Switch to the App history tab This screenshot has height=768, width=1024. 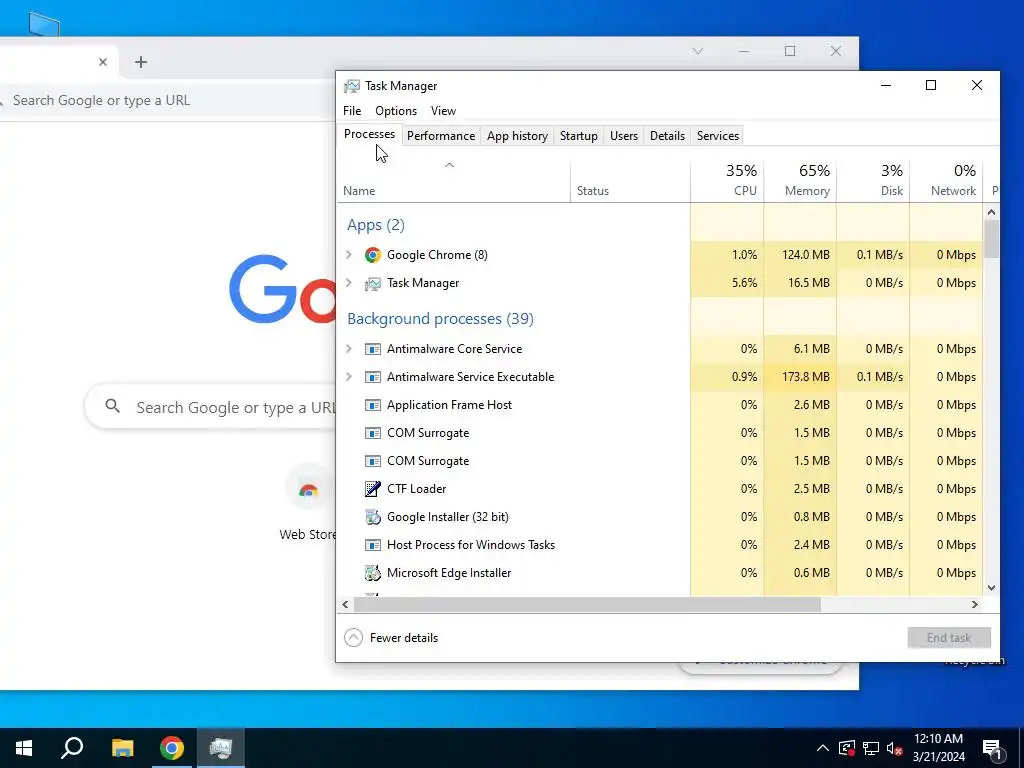click(x=517, y=136)
